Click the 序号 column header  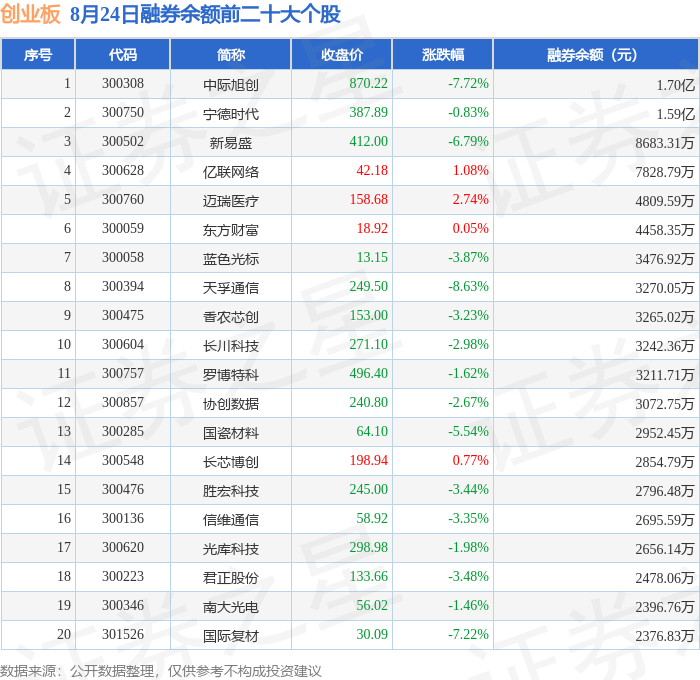tap(38, 54)
